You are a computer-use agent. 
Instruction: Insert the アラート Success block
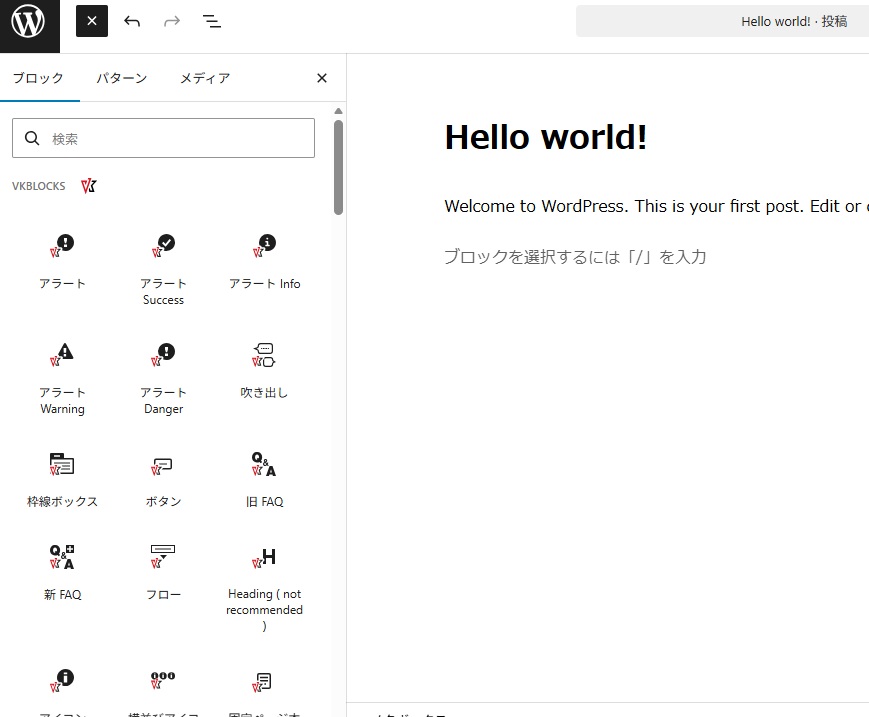tap(163, 266)
